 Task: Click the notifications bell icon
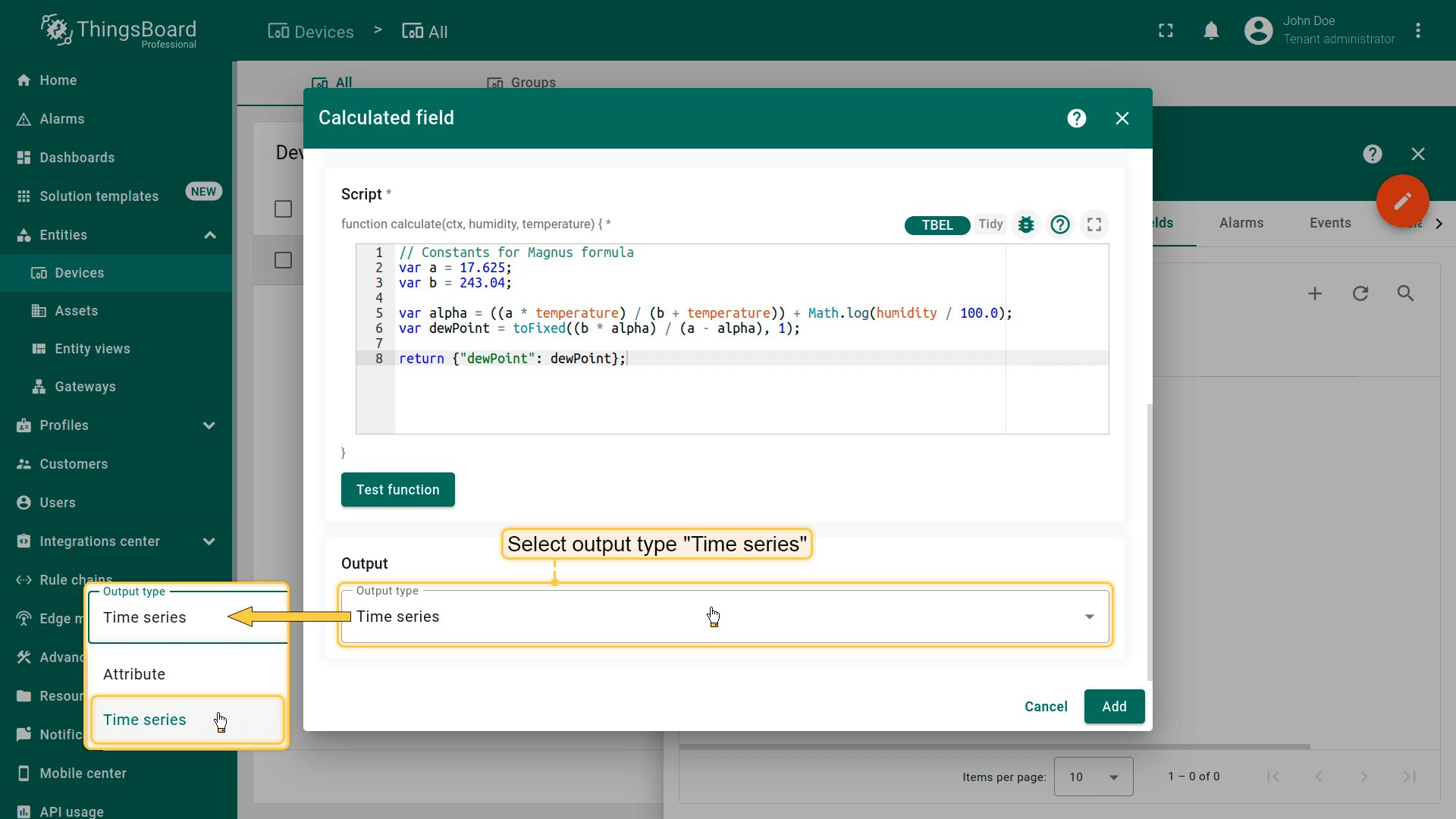pyautogui.click(x=1211, y=31)
